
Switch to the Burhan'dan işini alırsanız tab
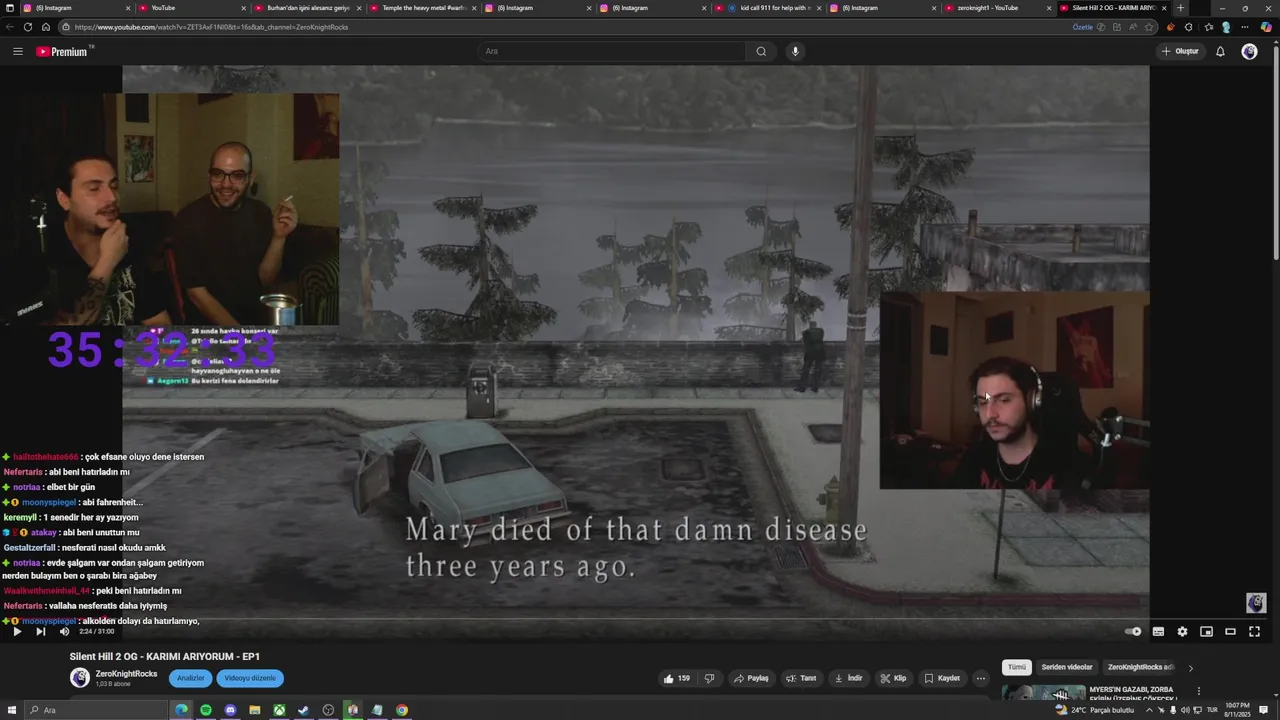(308, 8)
